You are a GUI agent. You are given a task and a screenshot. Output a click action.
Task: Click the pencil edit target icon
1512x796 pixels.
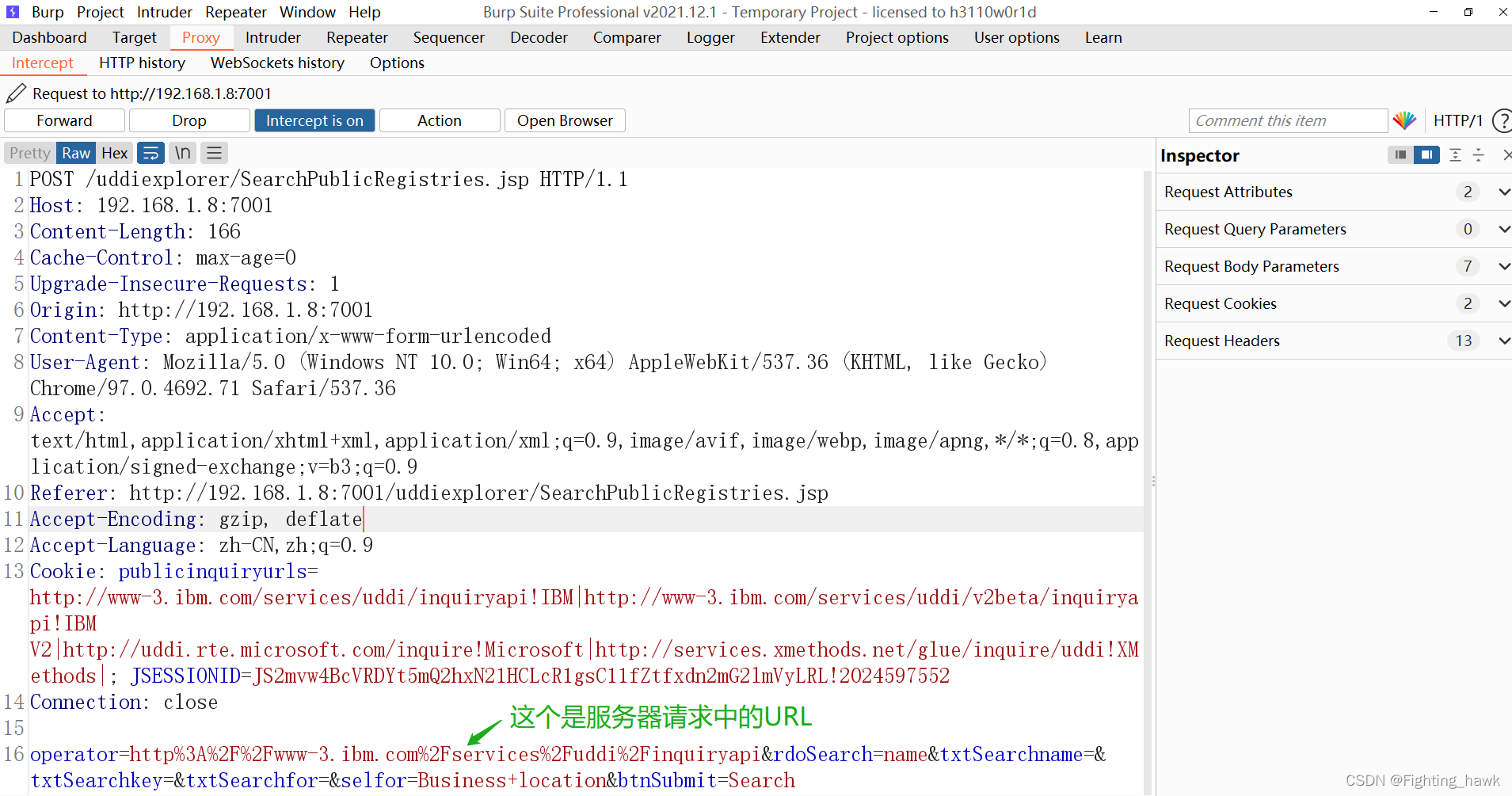pyautogui.click(x=17, y=93)
